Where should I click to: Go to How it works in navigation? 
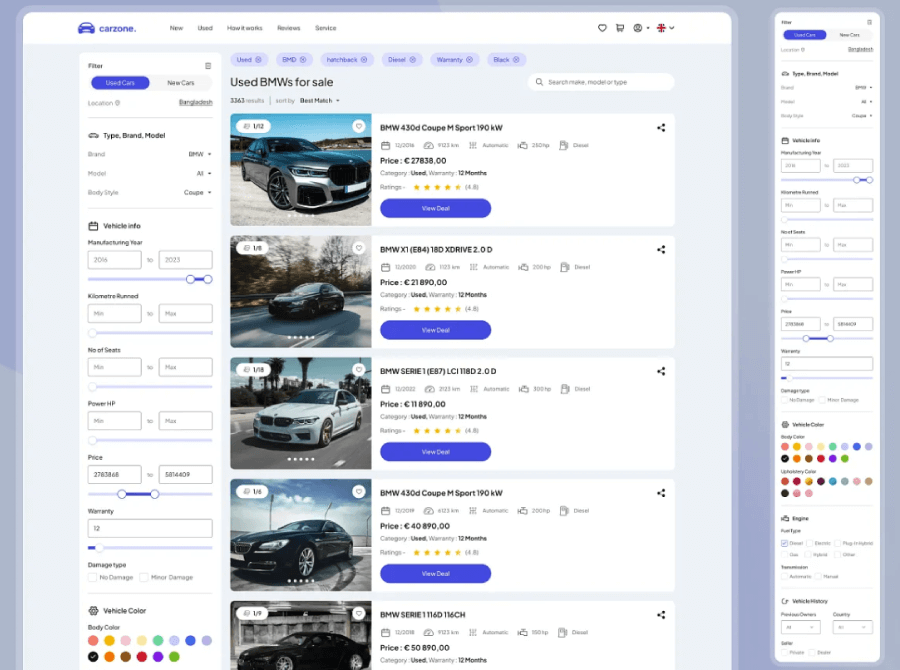pos(245,28)
